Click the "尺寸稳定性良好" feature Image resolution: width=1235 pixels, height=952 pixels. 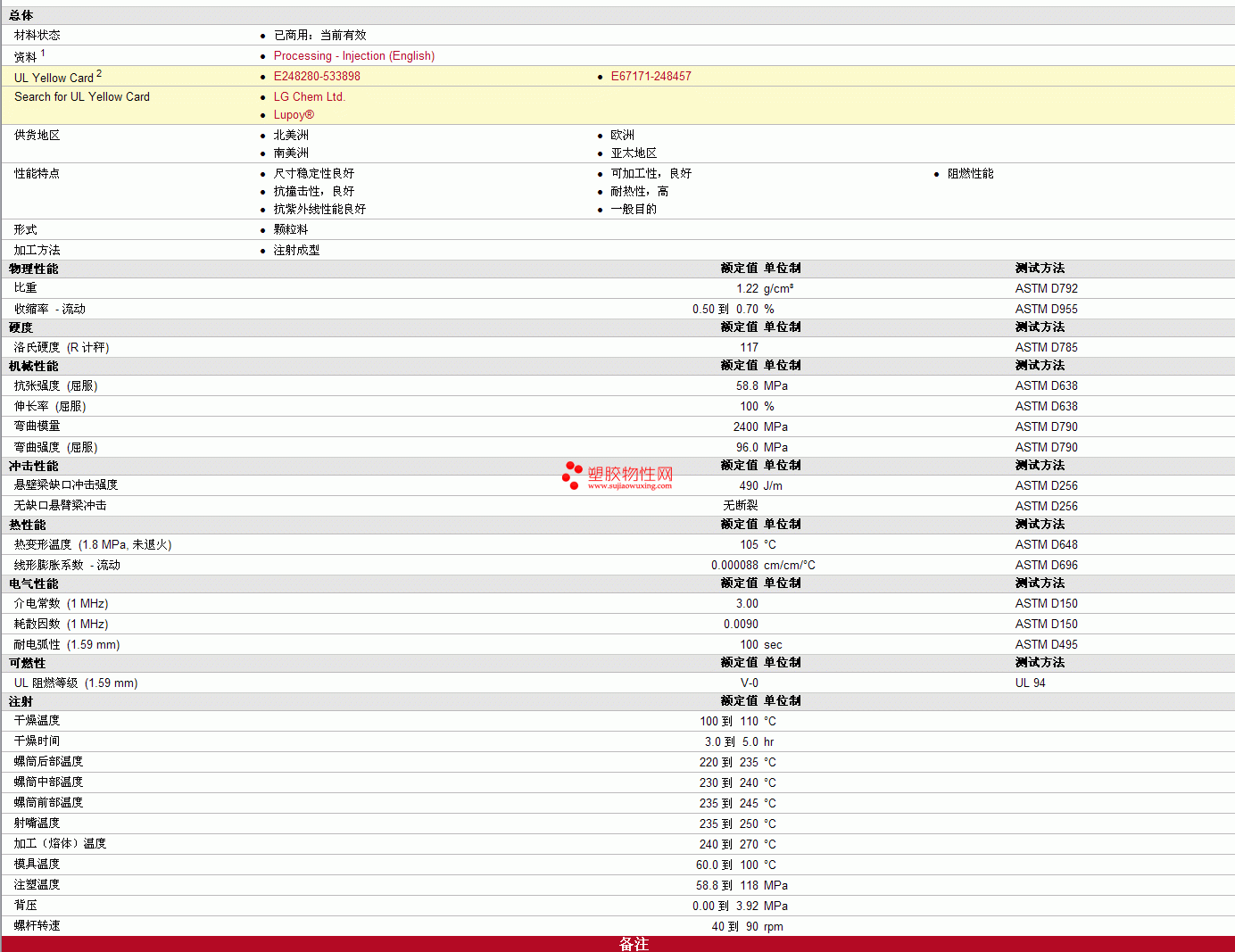[314, 174]
